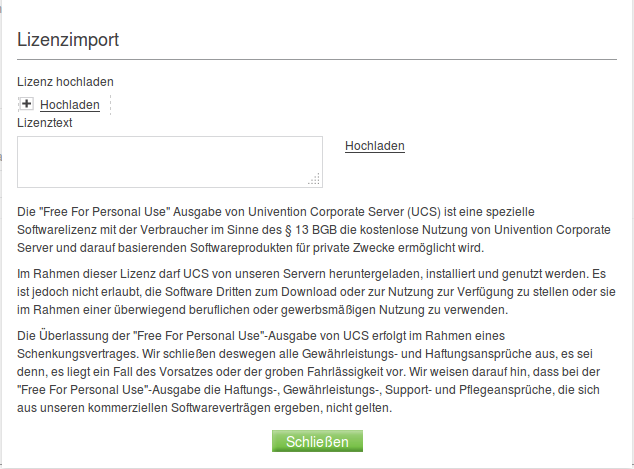Click the plus icon beside upper Hochladen
Image resolution: width=634 pixels, height=469 pixels.
pyautogui.click(x=27, y=104)
